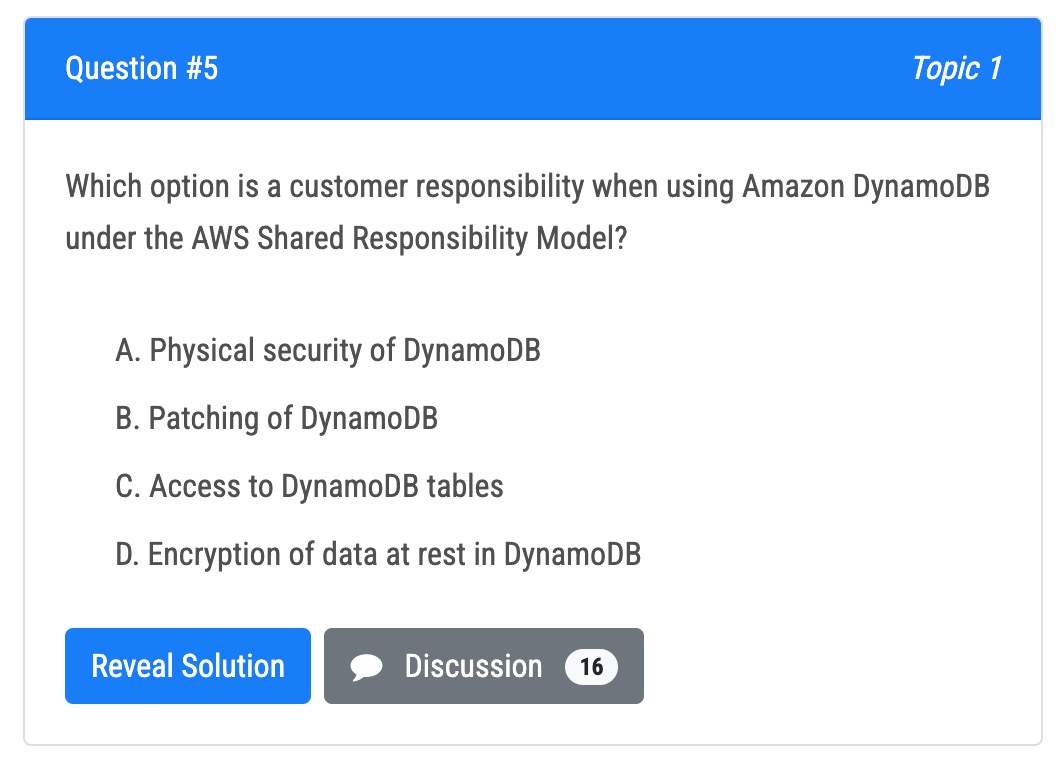Viewport: 1060px width, 762px height.
Task: Select answer A, Physical security of DynamoDB
Action: pyautogui.click(x=328, y=350)
